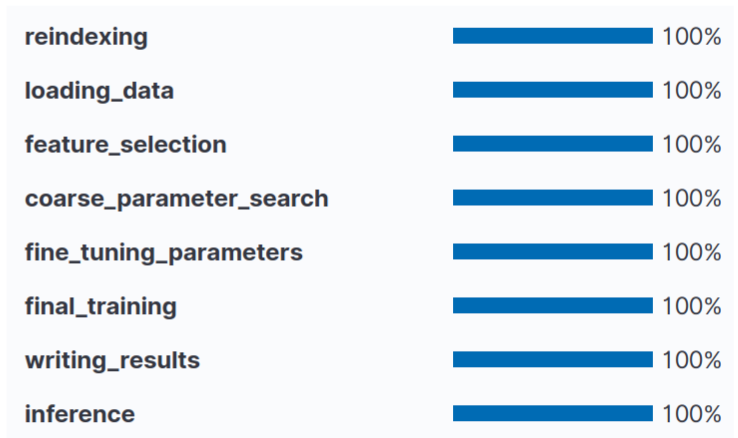
Task: Click the writing_results progress bar
Action: click(x=553, y=359)
